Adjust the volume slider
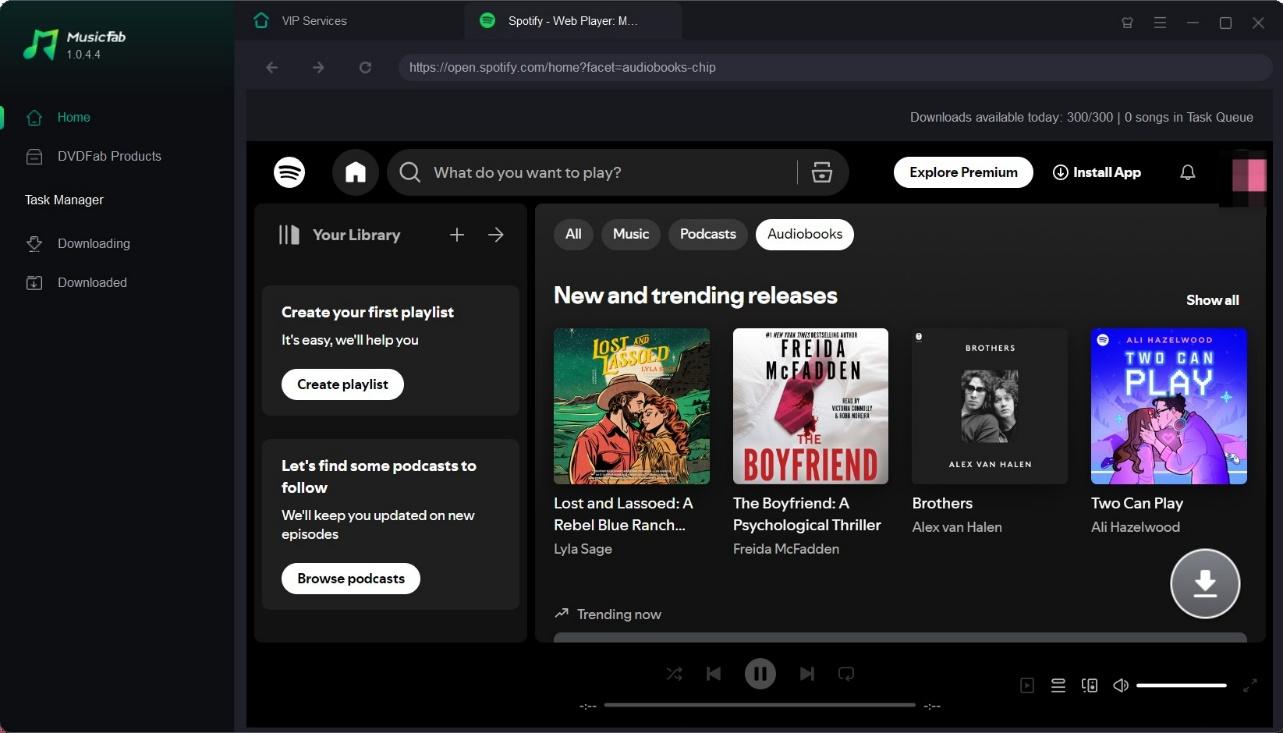The image size is (1283, 733). 1181,685
